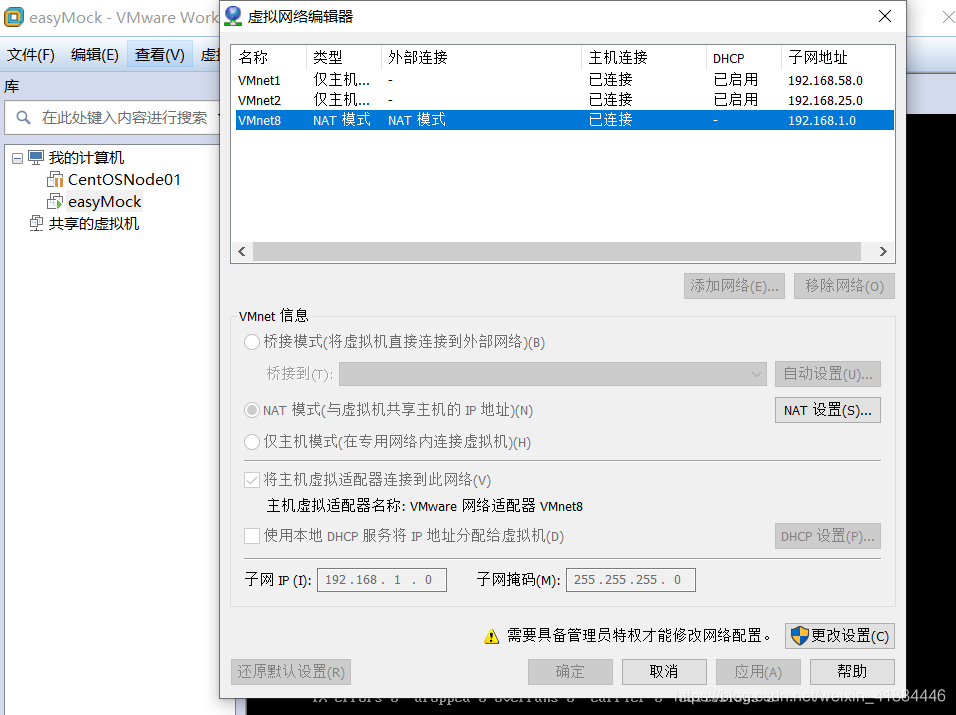
Task: Select CentOSNode01 in library tree
Action: tap(124, 180)
